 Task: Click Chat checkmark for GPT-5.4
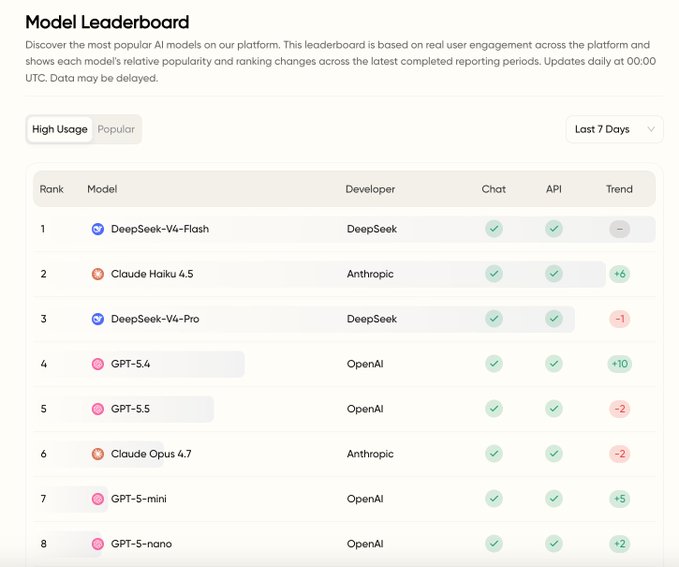494,364
